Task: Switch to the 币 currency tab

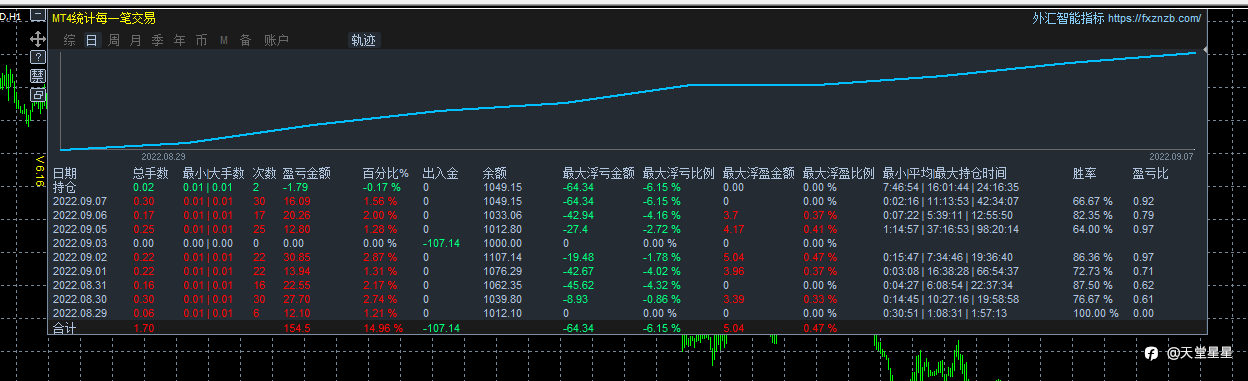Action: pyautogui.click(x=202, y=40)
